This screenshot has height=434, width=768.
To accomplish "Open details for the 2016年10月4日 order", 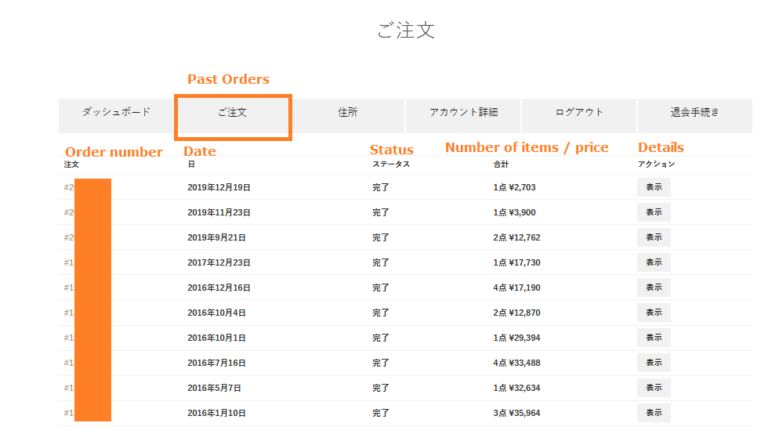I will coord(653,312).
